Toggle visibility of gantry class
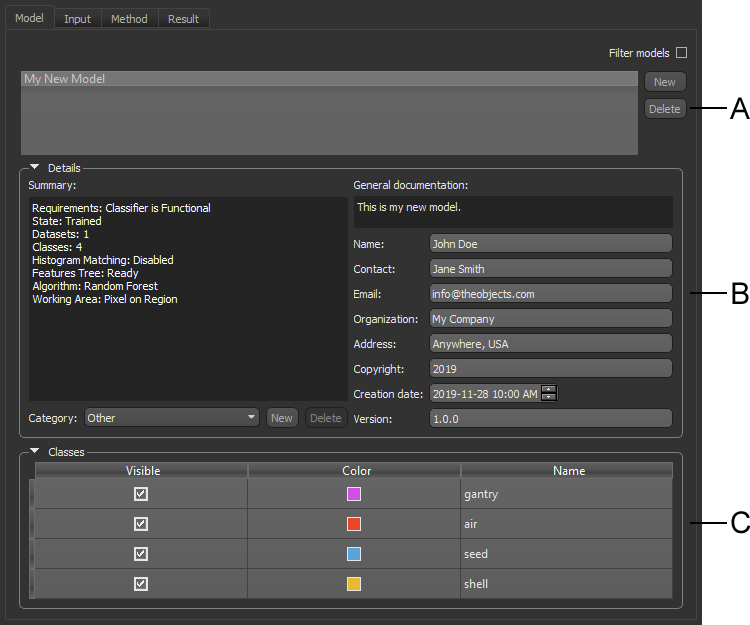The width and height of the screenshot is (750, 625). click(x=141, y=494)
